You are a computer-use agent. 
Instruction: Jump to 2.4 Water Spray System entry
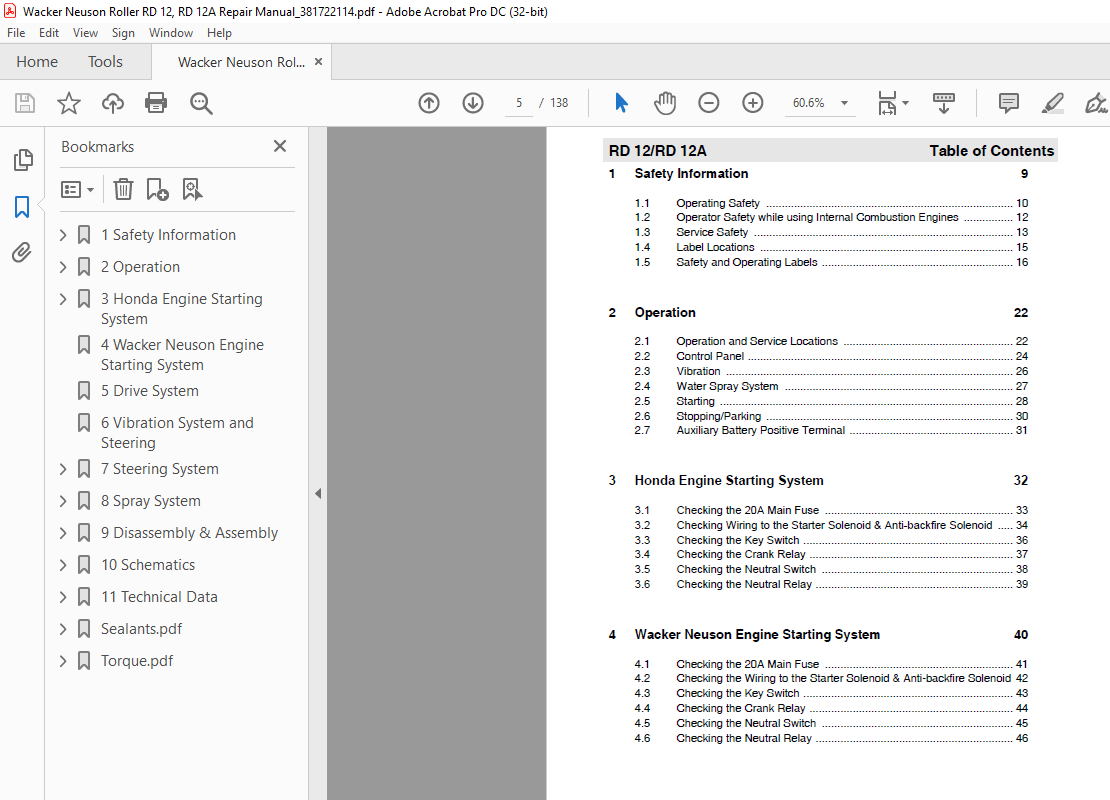[831, 386]
